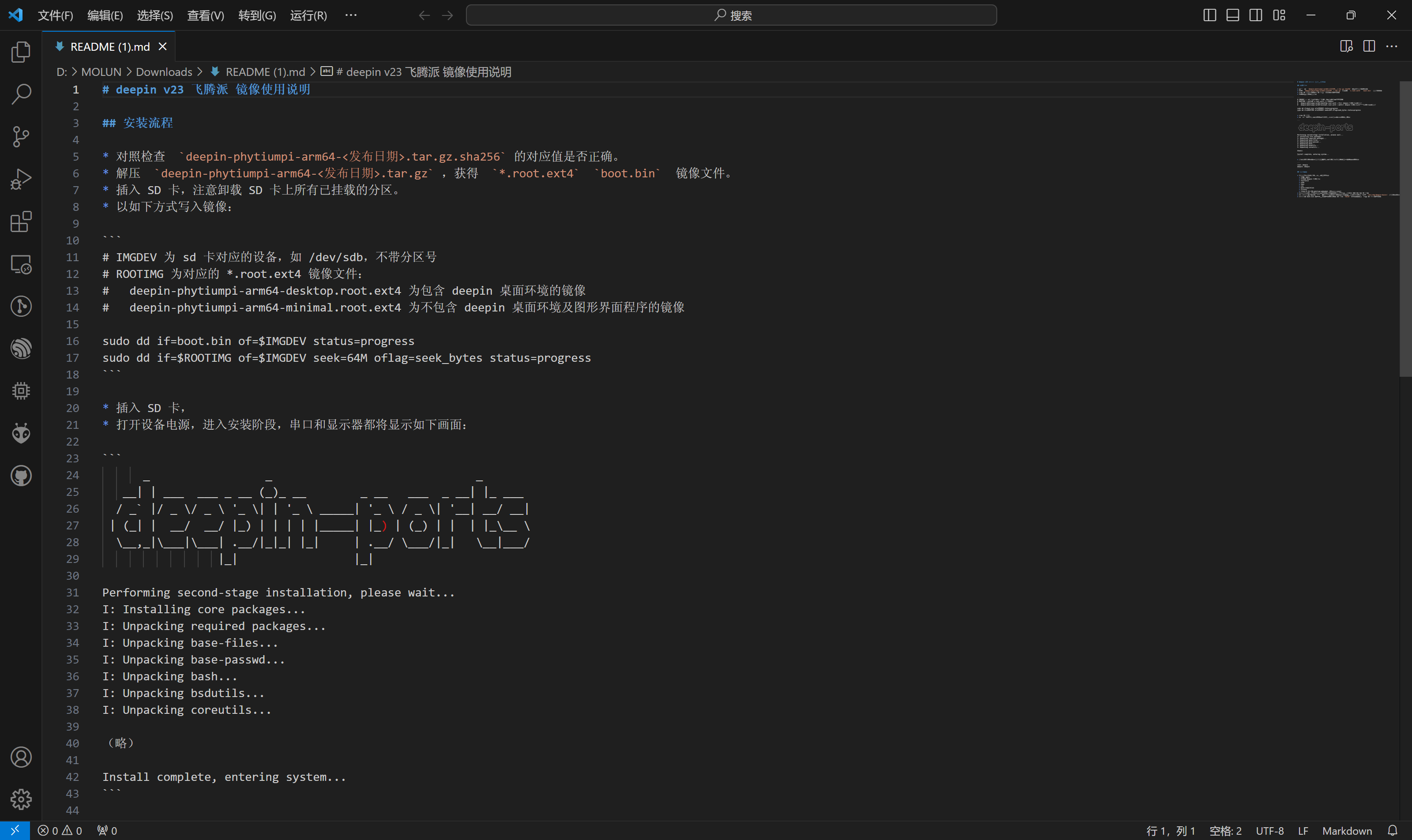
Task: Open the 转到(G) menu
Action: (x=257, y=15)
